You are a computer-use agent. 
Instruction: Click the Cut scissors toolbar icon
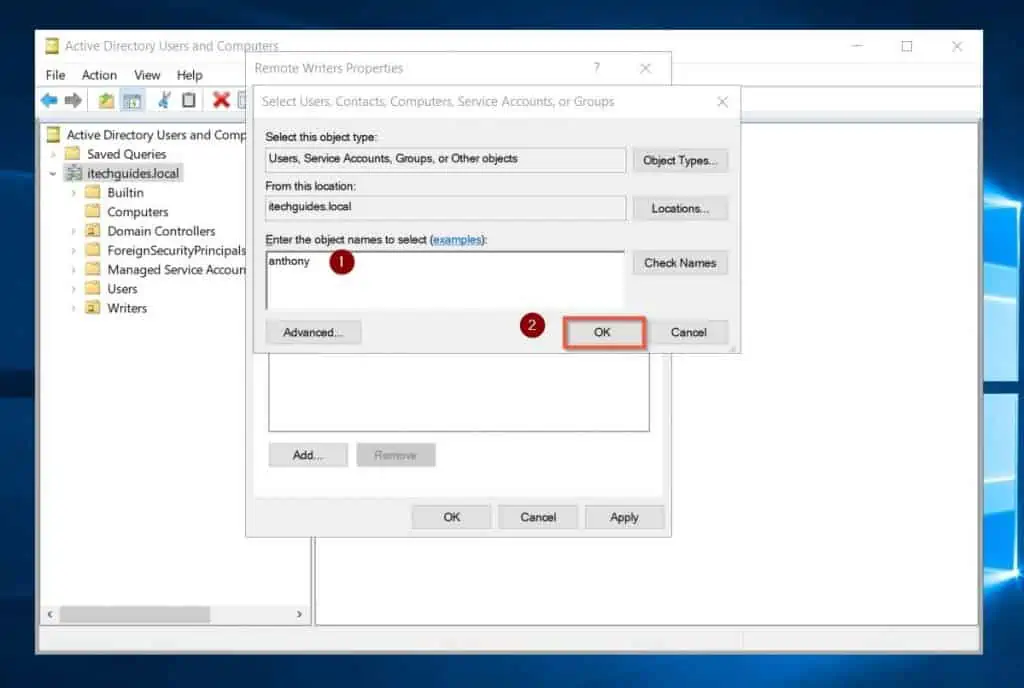165,100
